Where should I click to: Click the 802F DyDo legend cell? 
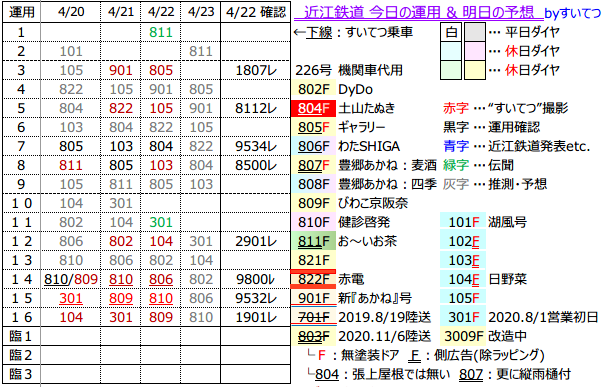click(313, 89)
